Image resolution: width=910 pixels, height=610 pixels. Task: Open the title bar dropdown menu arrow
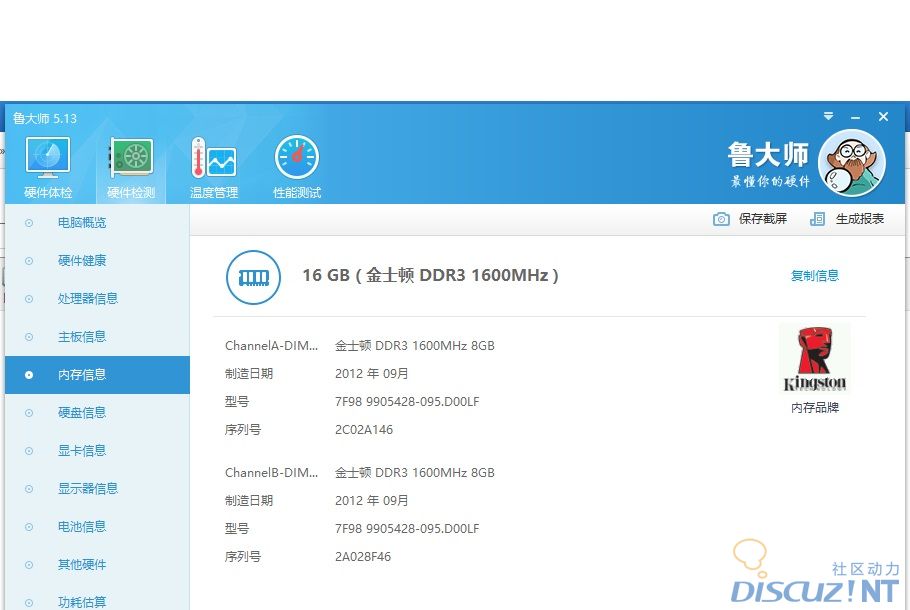coord(828,117)
